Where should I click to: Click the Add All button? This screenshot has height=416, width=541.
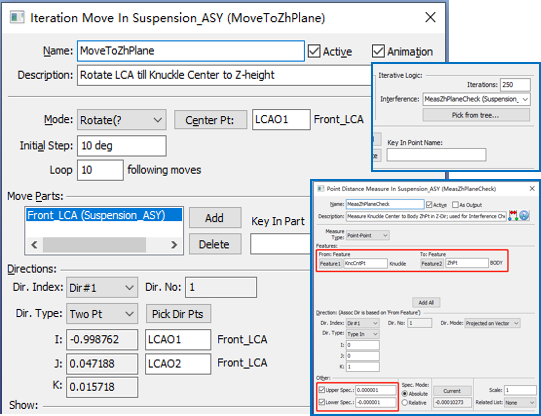(426, 303)
